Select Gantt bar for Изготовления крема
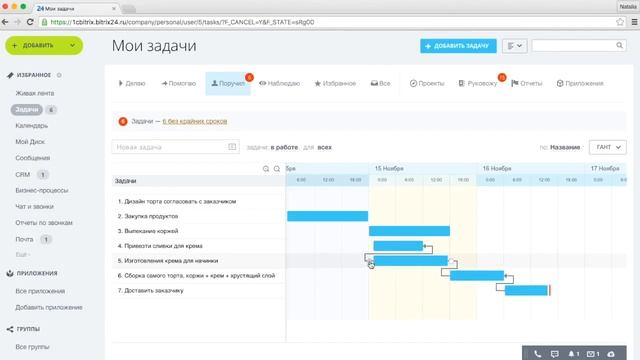 411,260
